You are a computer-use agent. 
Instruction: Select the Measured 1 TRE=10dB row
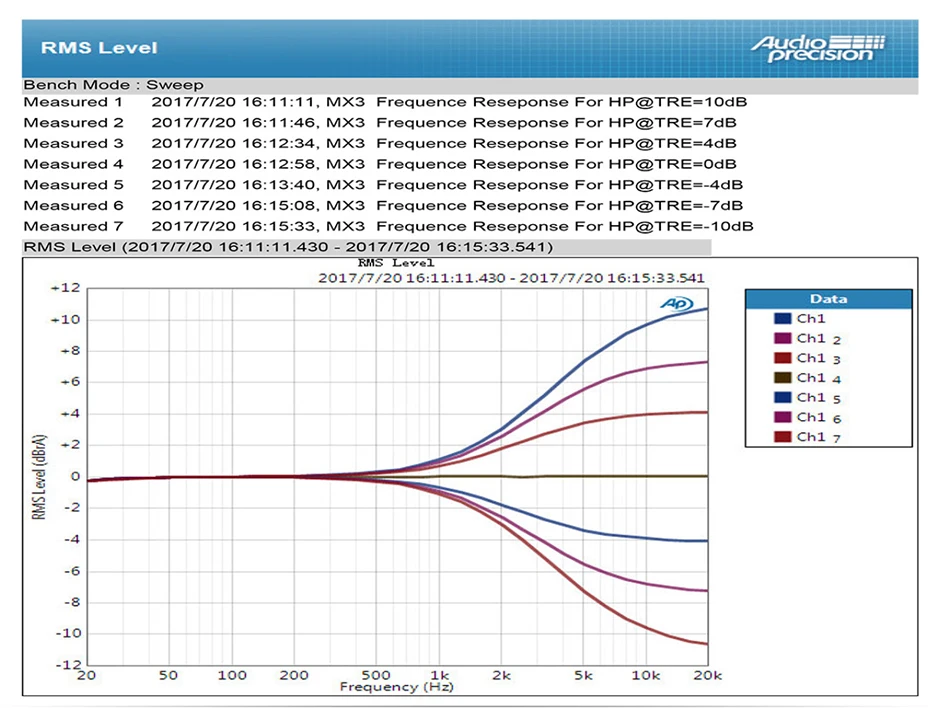pos(385,102)
